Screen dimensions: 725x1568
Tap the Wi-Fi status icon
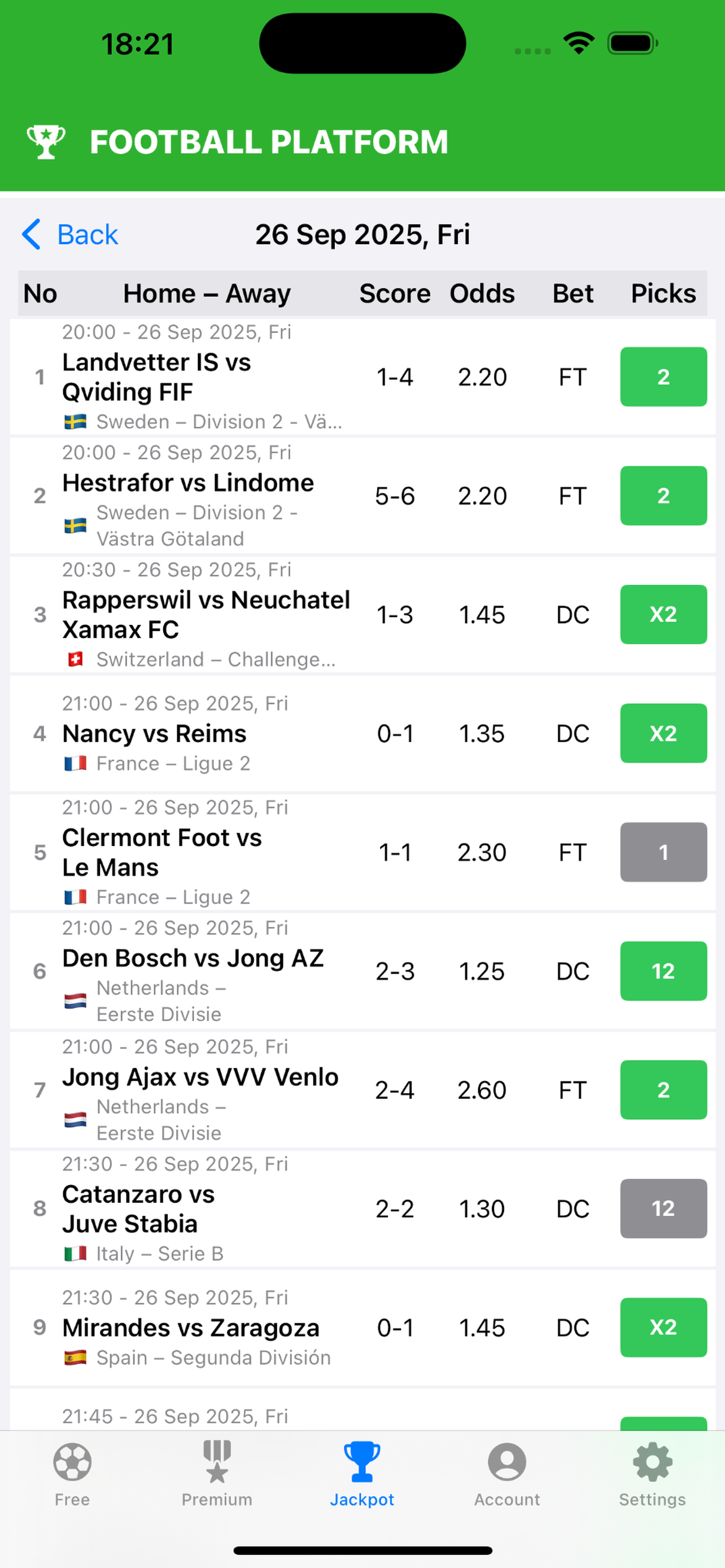pos(579,43)
